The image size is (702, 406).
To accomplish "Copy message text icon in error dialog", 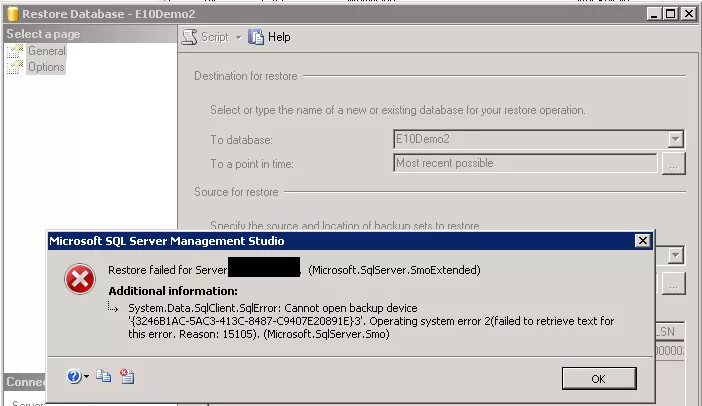I will pyautogui.click(x=103, y=376).
